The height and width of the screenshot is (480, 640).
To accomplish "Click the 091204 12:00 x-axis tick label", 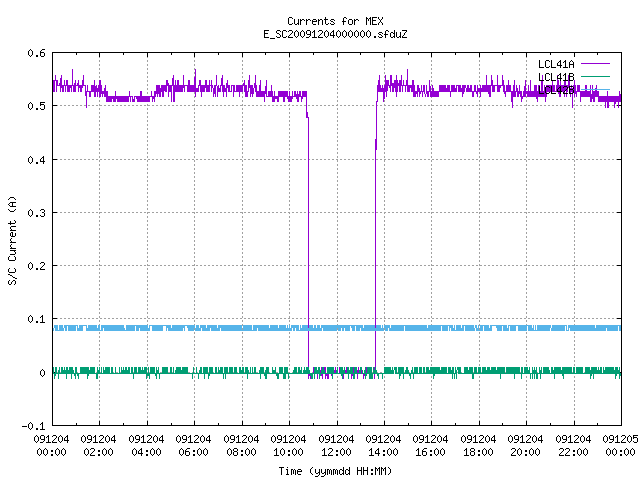I will (x=336, y=446).
